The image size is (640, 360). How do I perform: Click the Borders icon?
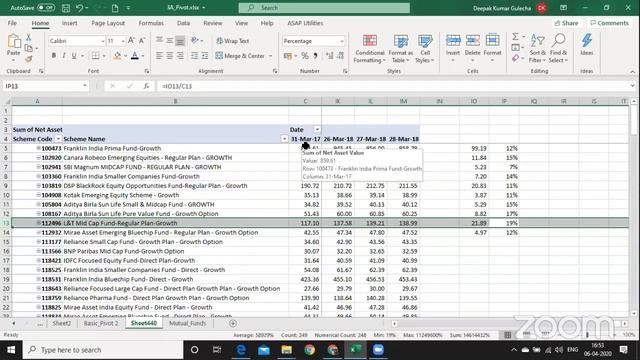96,56
